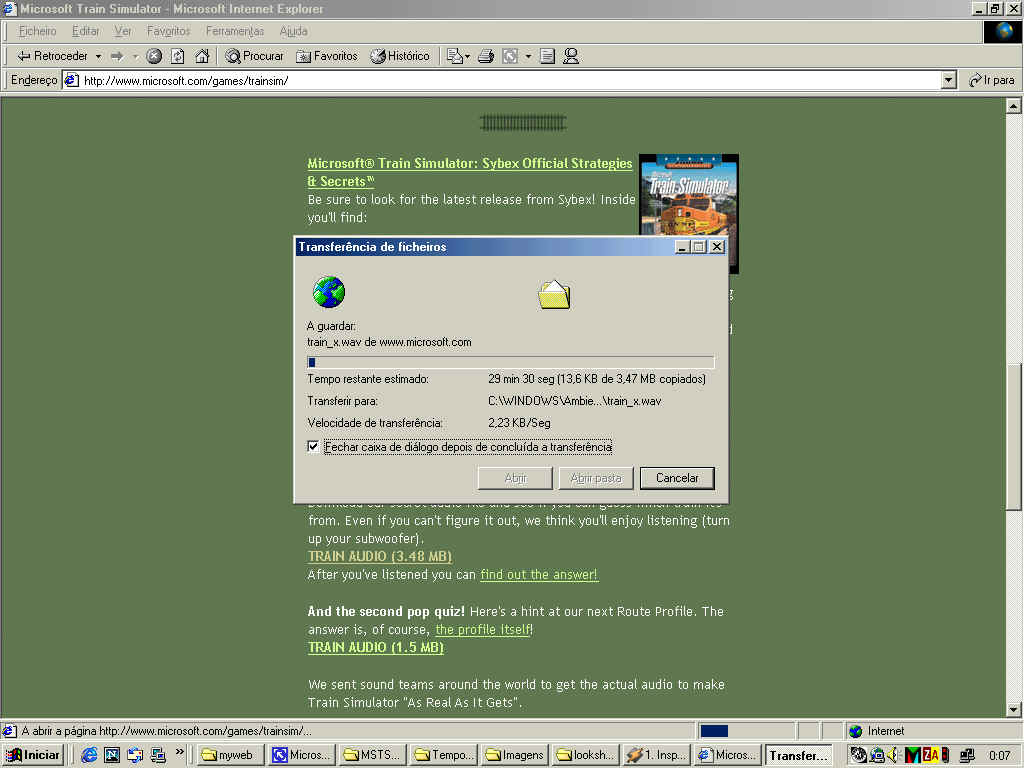1024x768 pixels.
Task: Download TRAIN AUDIO (3.48 MB) link
Action: tap(380, 556)
